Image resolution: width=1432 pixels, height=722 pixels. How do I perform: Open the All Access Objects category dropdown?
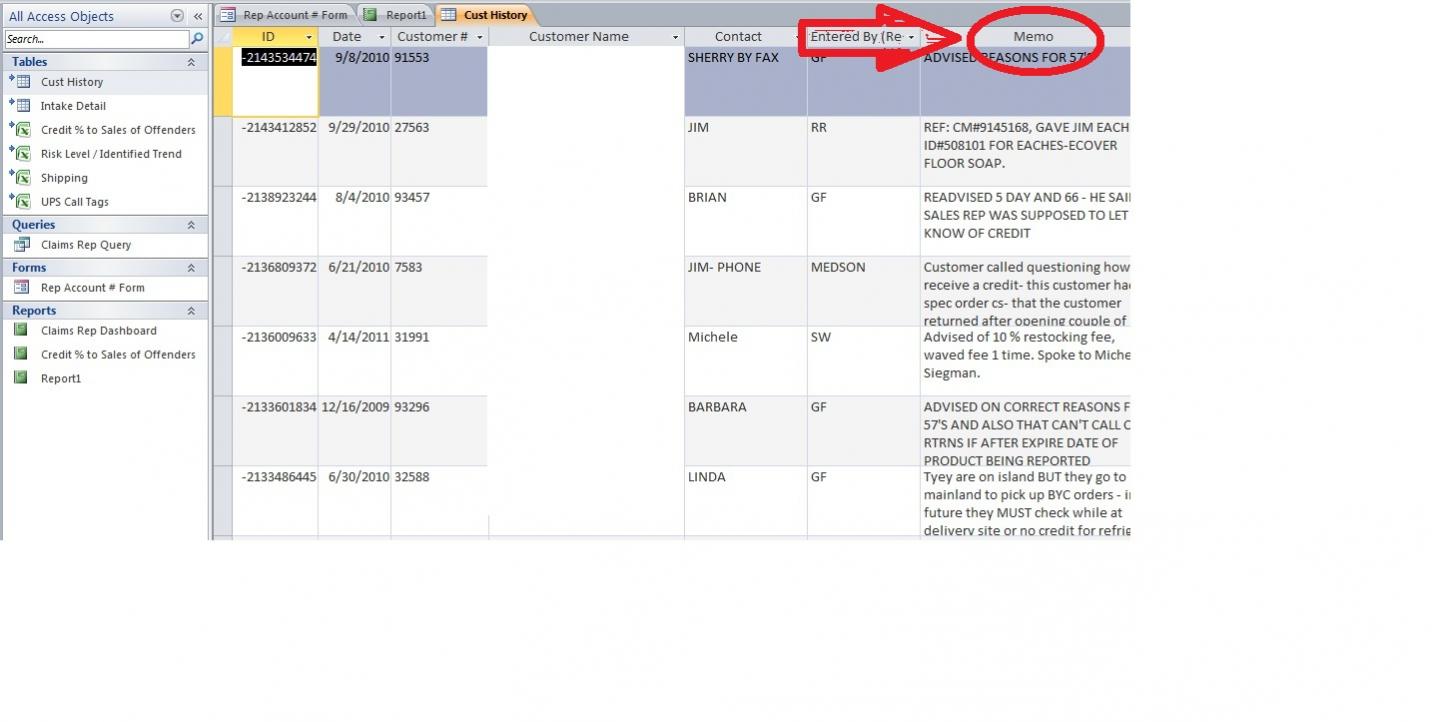[x=177, y=16]
